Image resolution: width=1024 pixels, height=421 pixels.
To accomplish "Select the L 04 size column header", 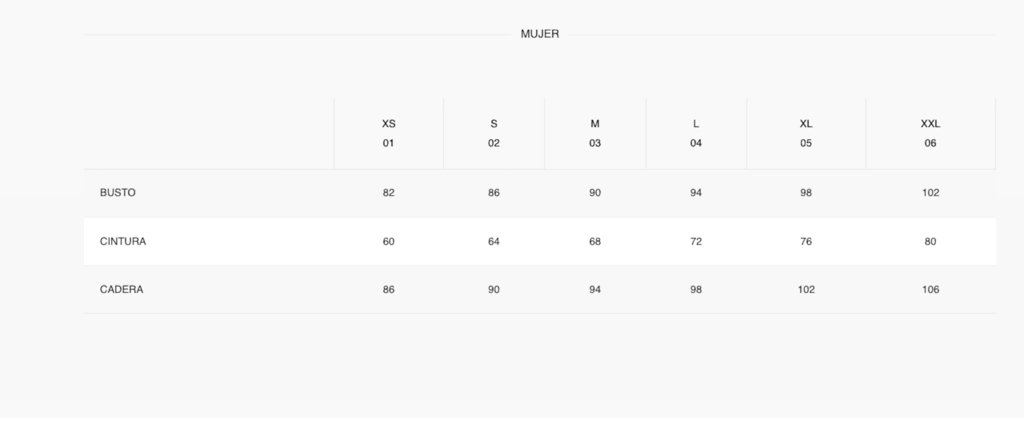I will [x=696, y=133].
